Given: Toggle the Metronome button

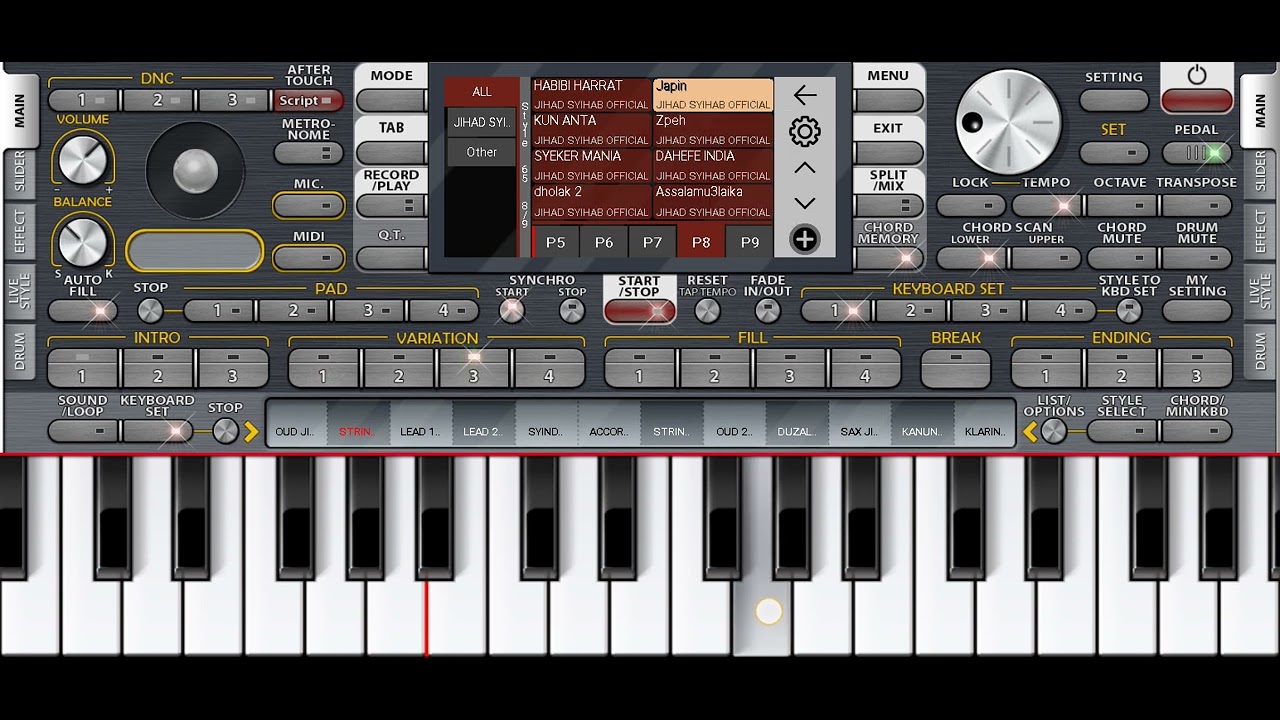Looking at the screenshot, I should (x=309, y=153).
